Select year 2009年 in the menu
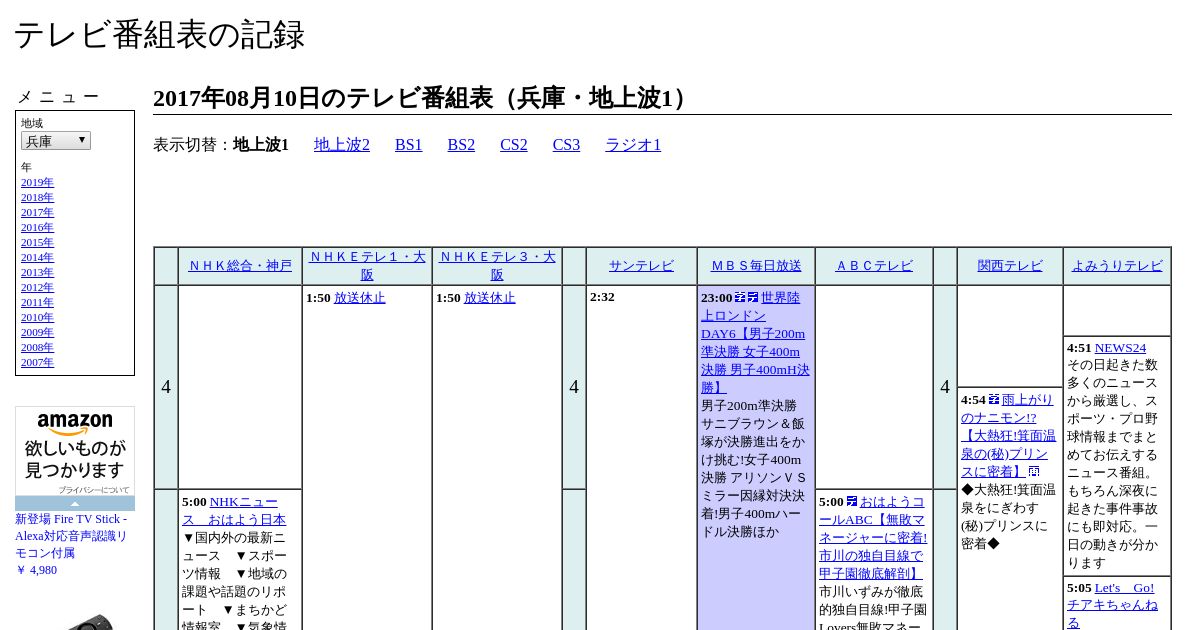The image size is (1200, 630). click(x=37, y=333)
